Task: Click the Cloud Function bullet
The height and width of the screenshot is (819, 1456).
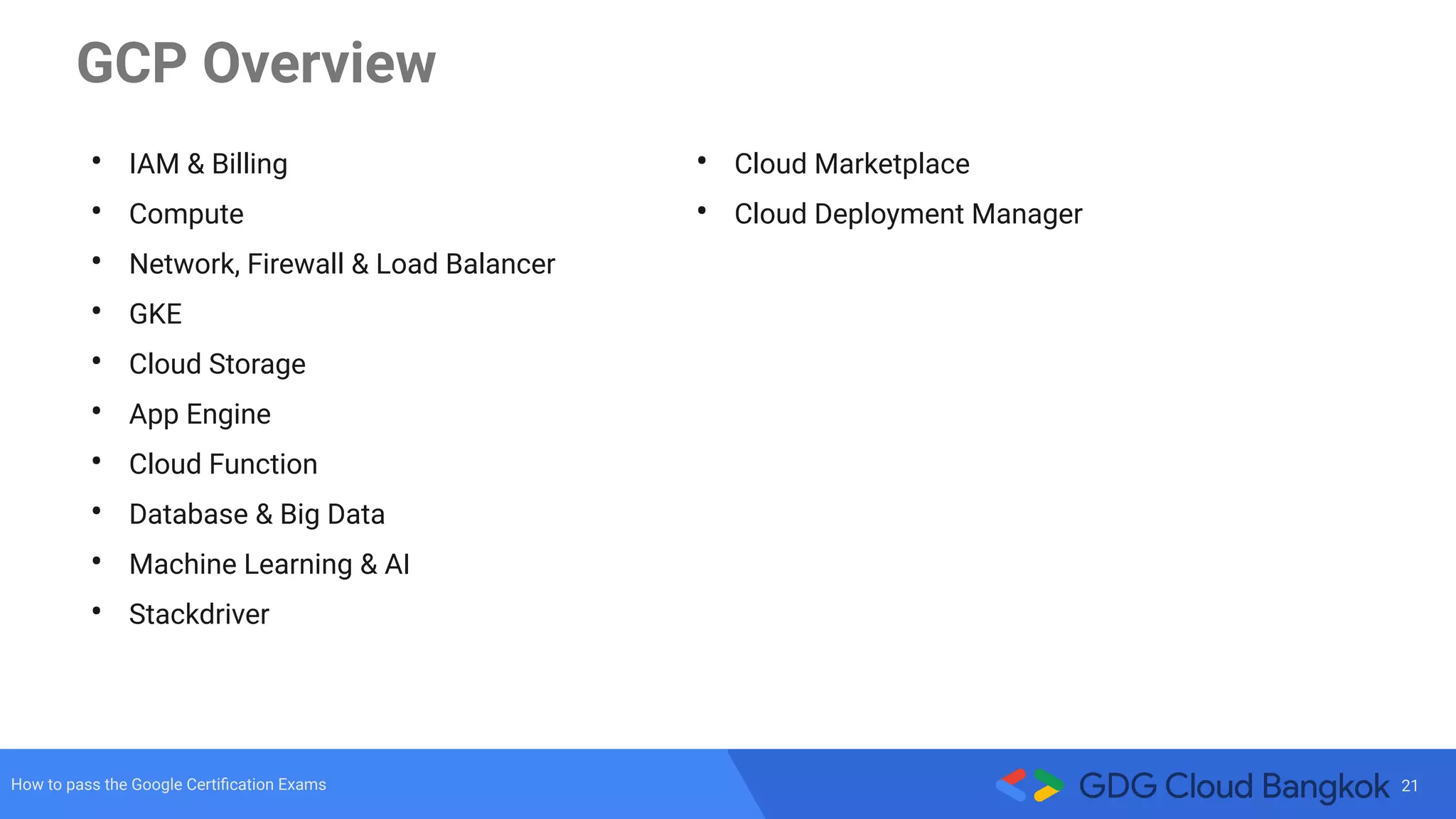Action: pos(223,464)
